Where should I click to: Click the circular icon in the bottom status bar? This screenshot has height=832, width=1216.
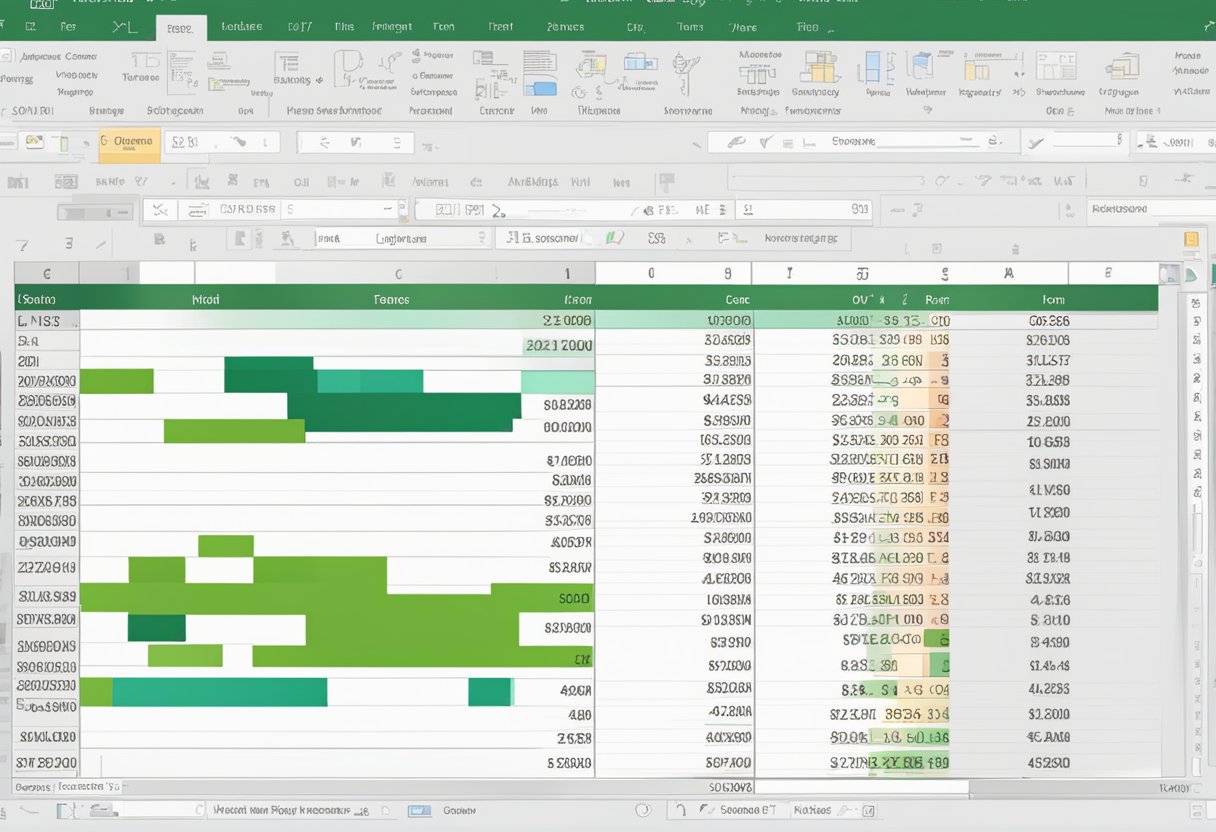(x=643, y=811)
